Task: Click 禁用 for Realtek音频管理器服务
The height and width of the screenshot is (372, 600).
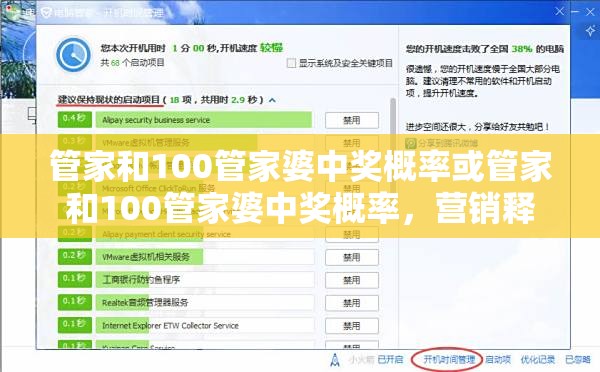Action: pyautogui.click(x=352, y=303)
